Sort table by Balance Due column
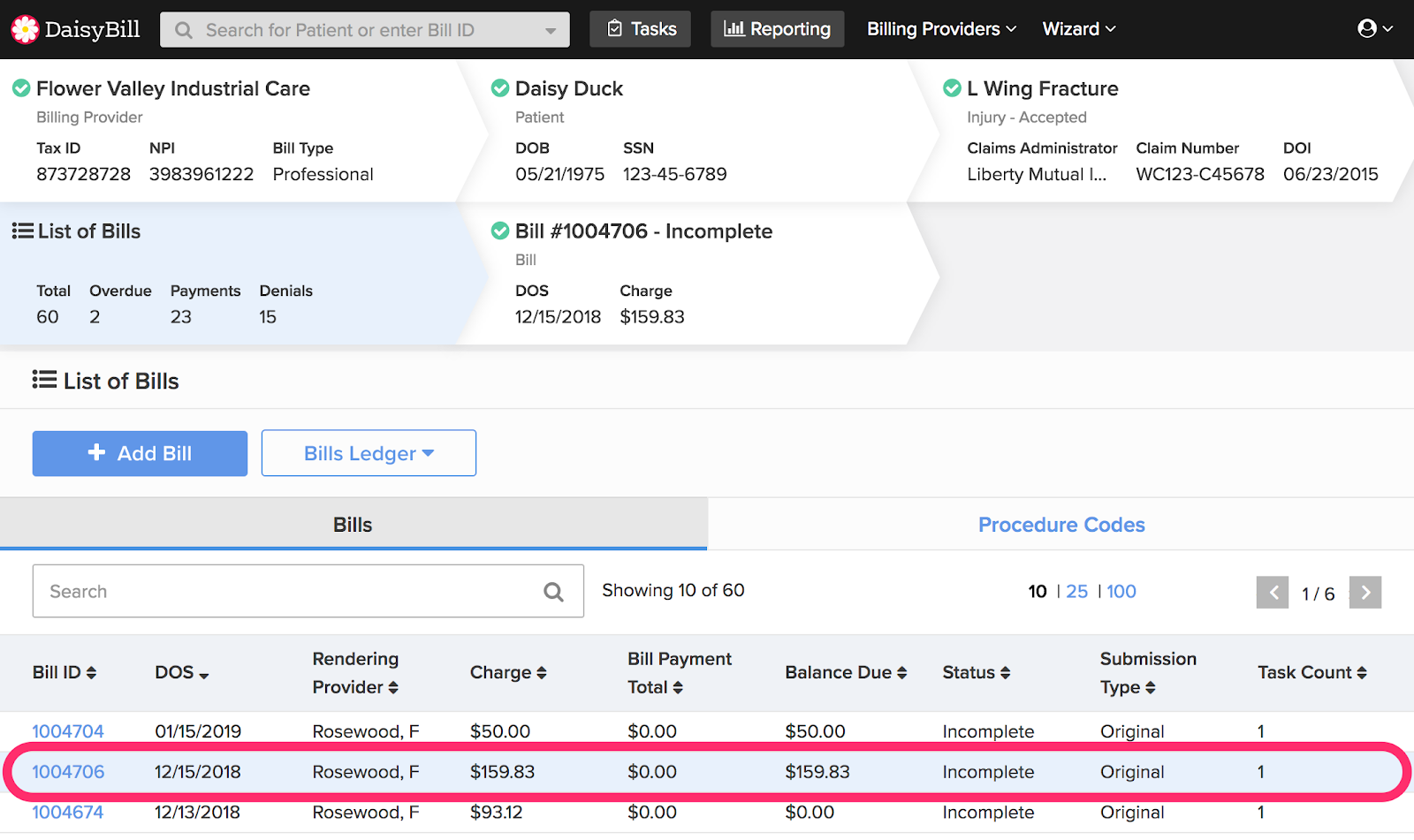Viewport: 1414px width, 840px height. [846, 673]
